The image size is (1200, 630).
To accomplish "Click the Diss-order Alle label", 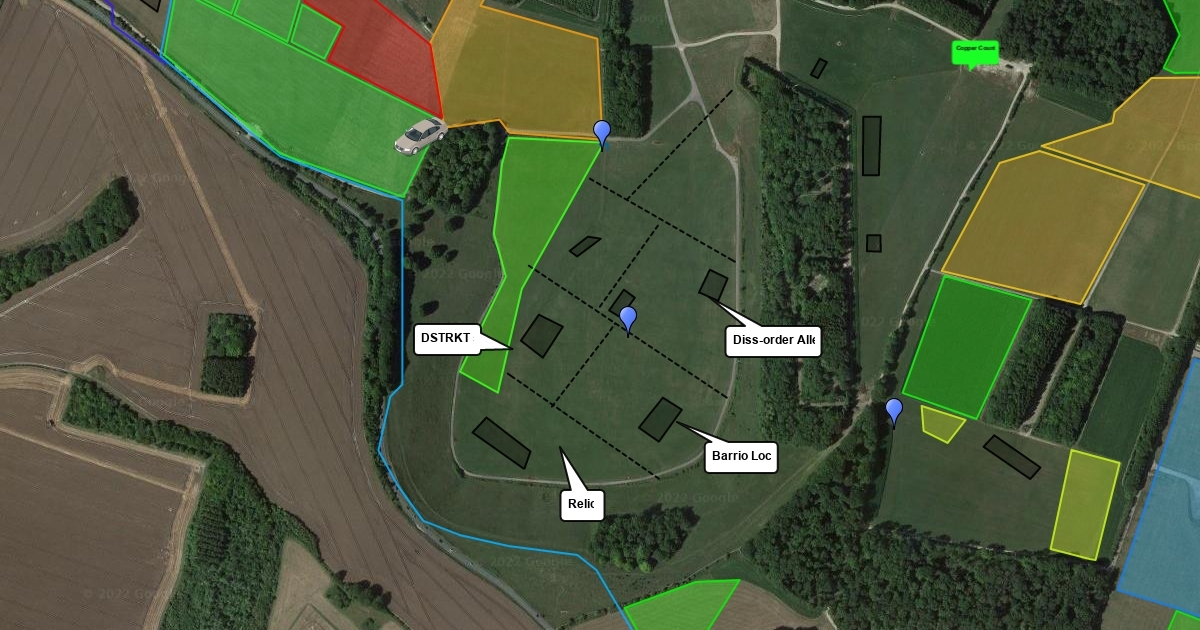I will pyautogui.click(x=774, y=341).
